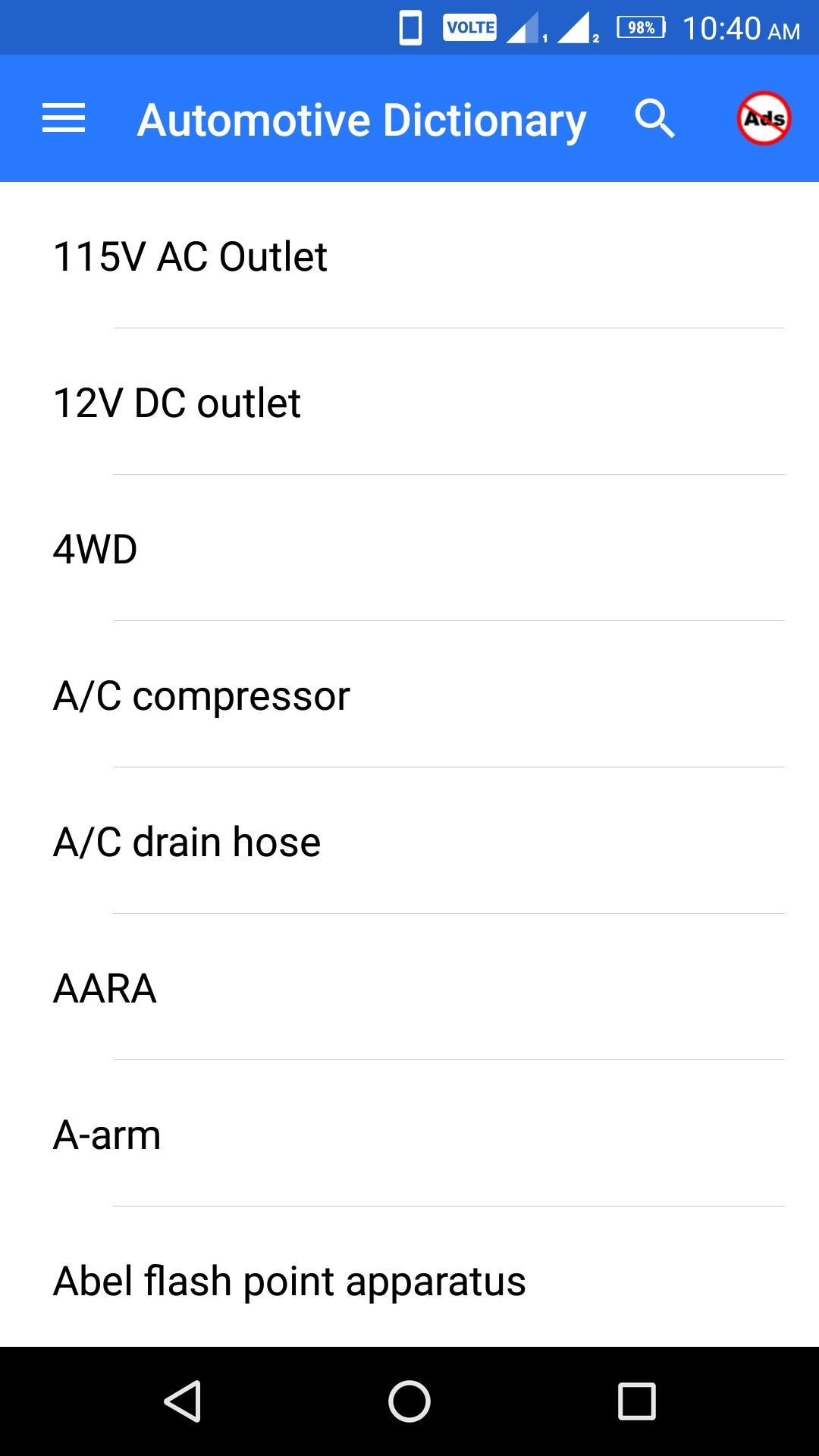Viewport: 819px width, 1456px height.
Task: Open the recent apps square button
Action: pos(636,1401)
